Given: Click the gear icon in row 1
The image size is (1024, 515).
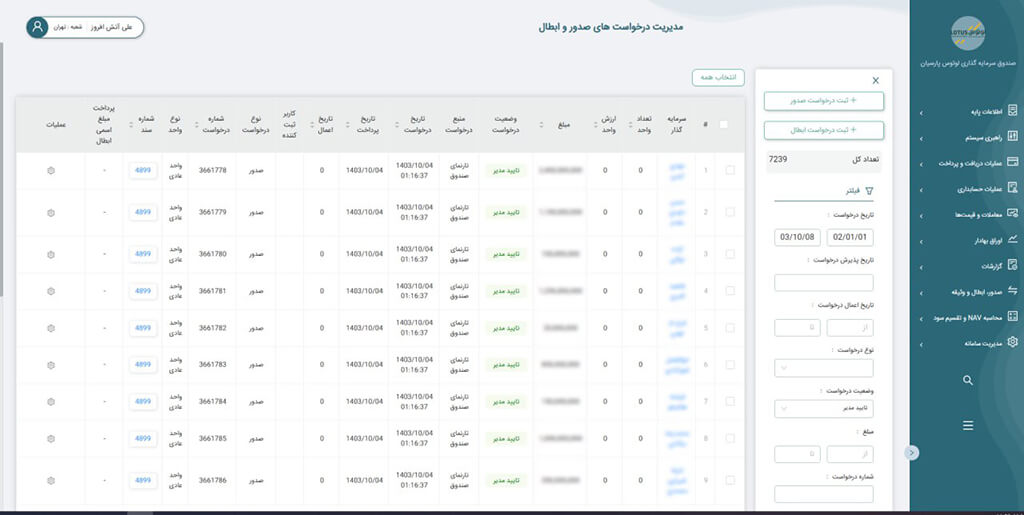Looking at the screenshot, I should point(51,170).
